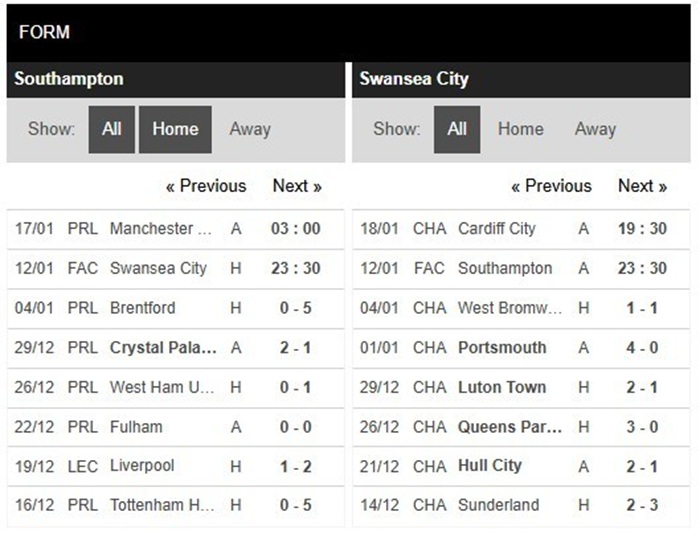The image size is (700, 545).
Task: Switch Southampton's show filter to Away
Action: pos(249,129)
